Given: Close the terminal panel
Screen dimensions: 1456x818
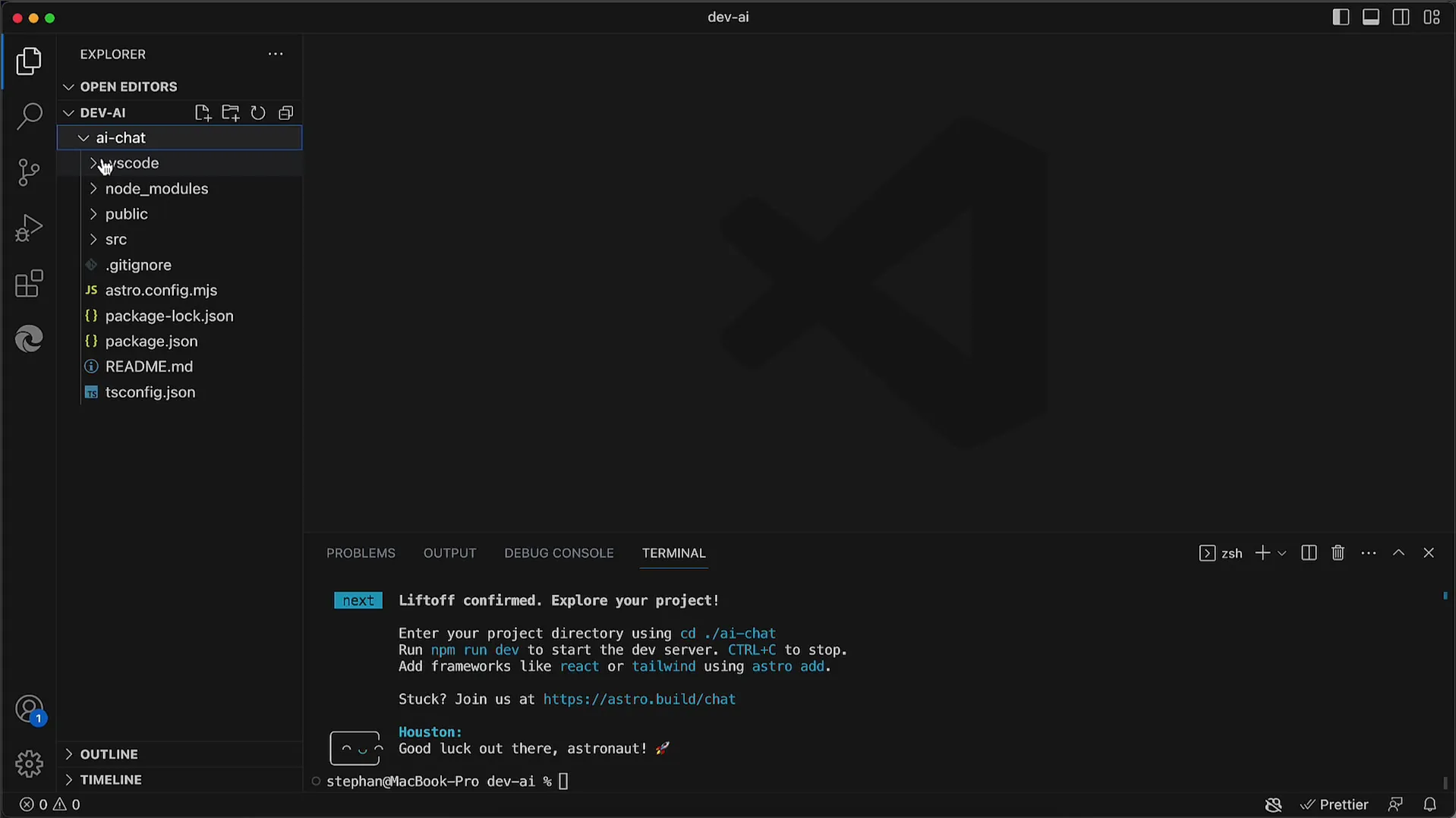Looking at the screenshot, I should (1429, 553).
